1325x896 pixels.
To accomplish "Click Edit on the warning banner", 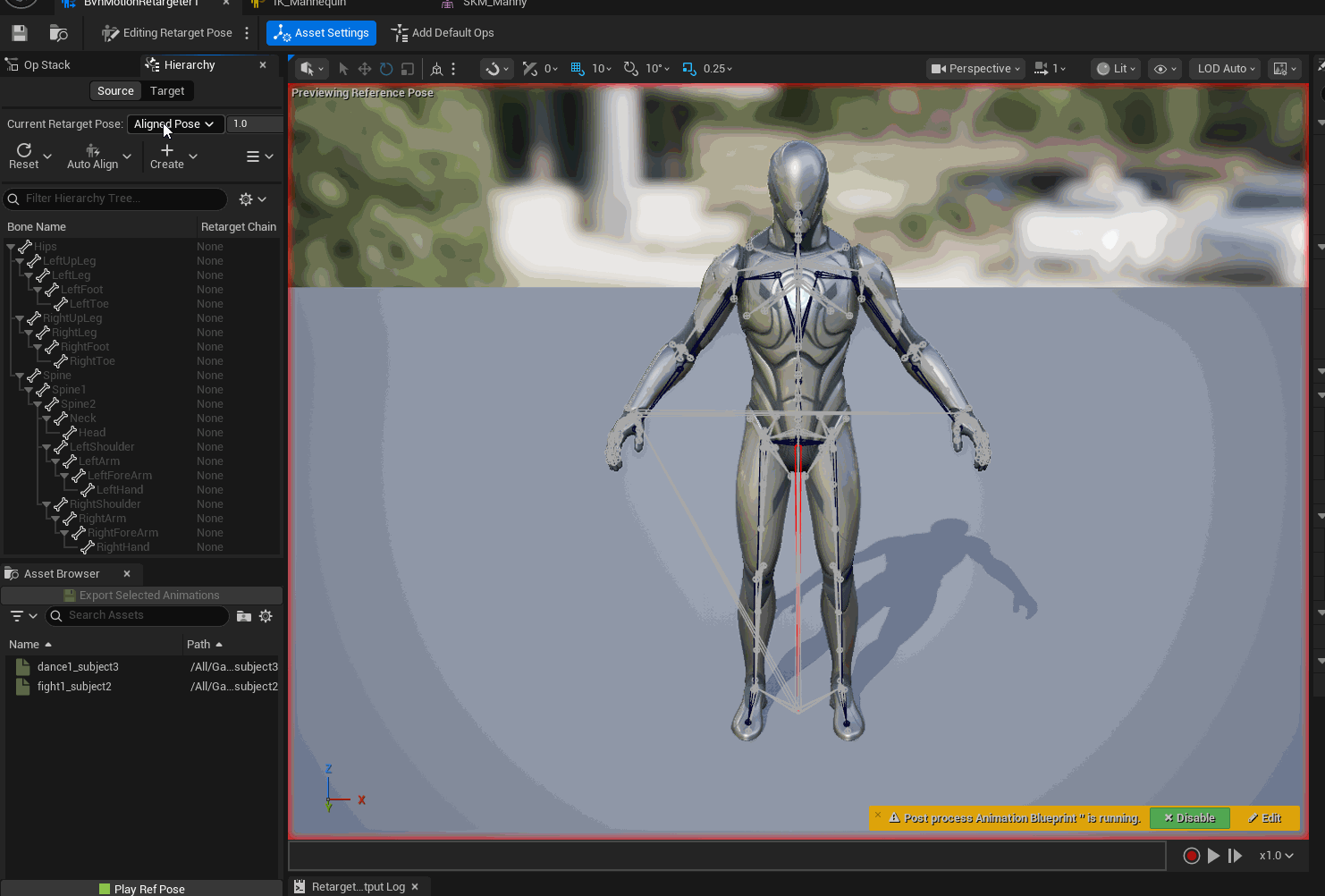I will pyautogui.click(x=1266, y=817).
